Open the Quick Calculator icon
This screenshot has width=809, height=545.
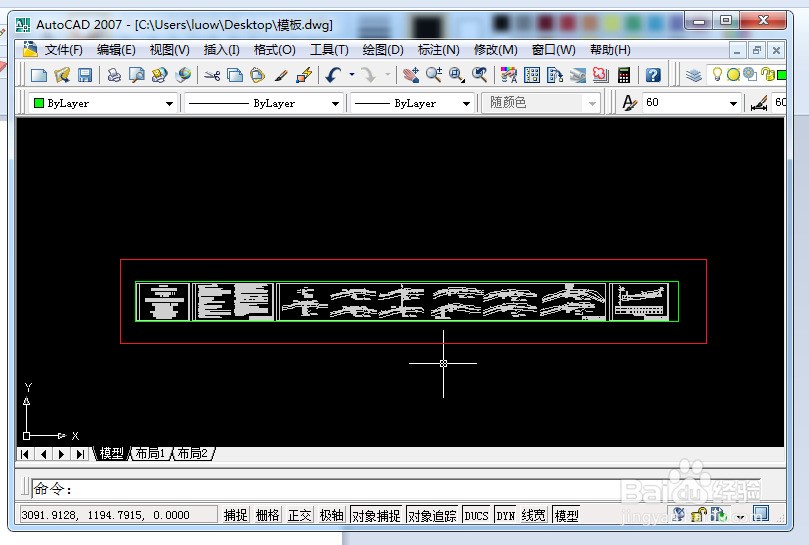[625, 75]
